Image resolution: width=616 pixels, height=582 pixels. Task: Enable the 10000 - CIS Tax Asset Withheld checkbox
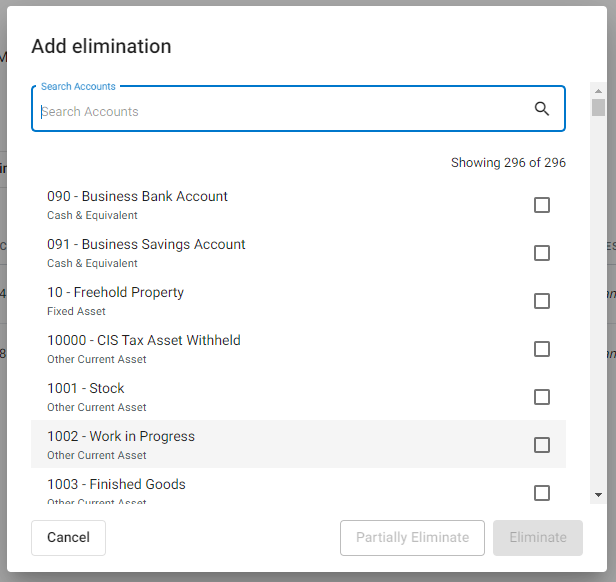tap(542, 349)
